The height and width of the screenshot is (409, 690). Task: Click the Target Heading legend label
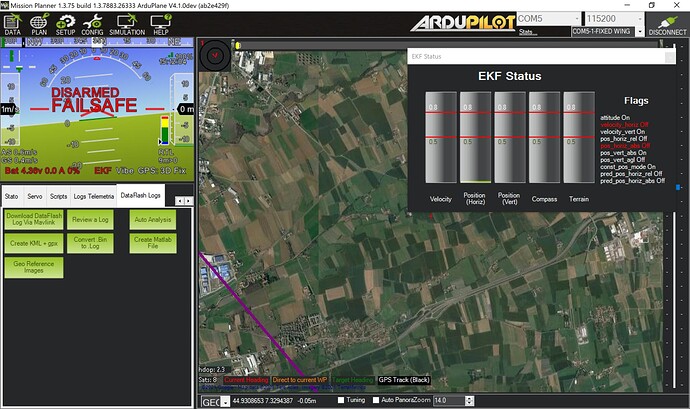pyautogui.click(x=352, y=380)
